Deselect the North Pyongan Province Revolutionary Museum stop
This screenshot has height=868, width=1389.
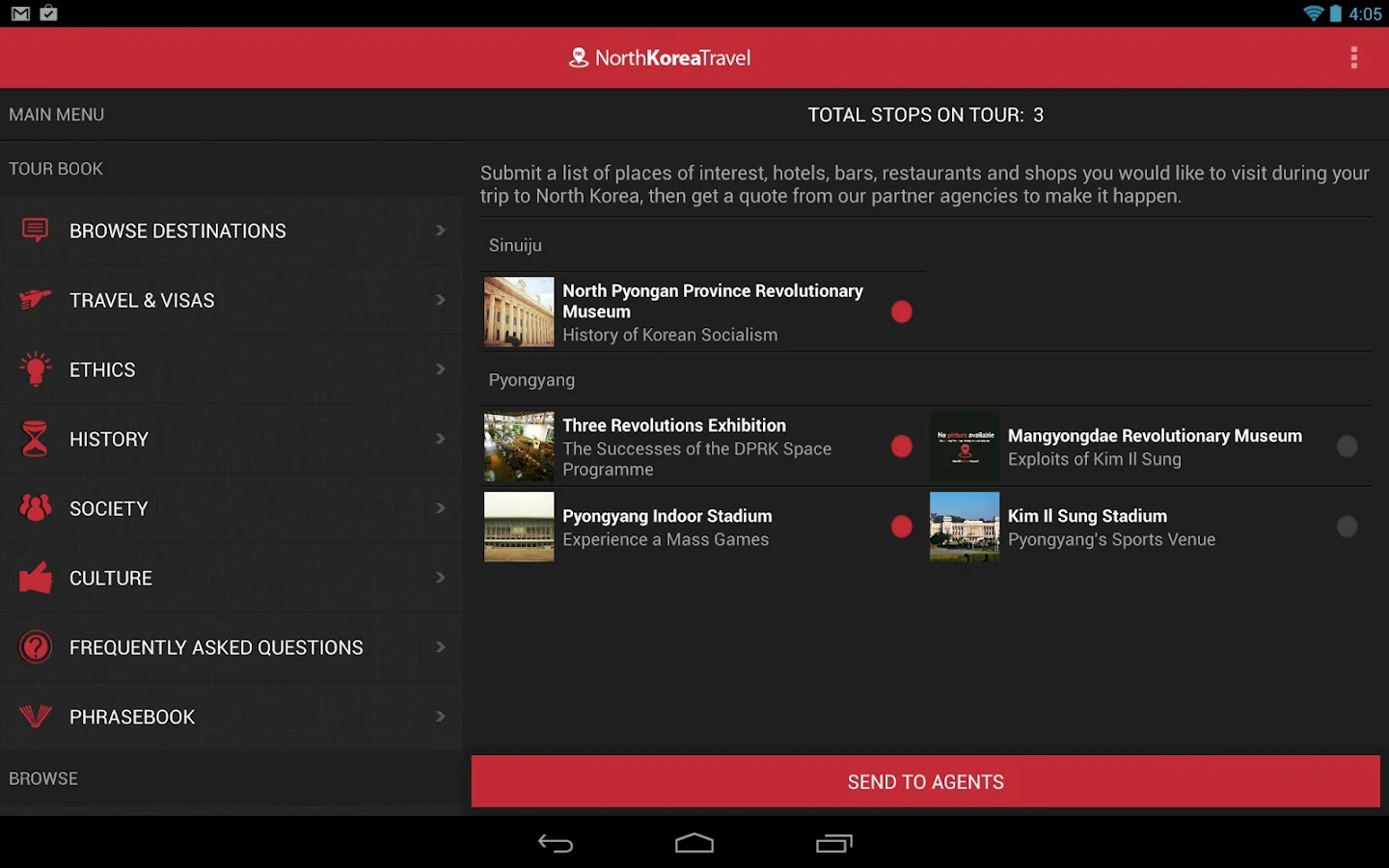click(902, 312)
